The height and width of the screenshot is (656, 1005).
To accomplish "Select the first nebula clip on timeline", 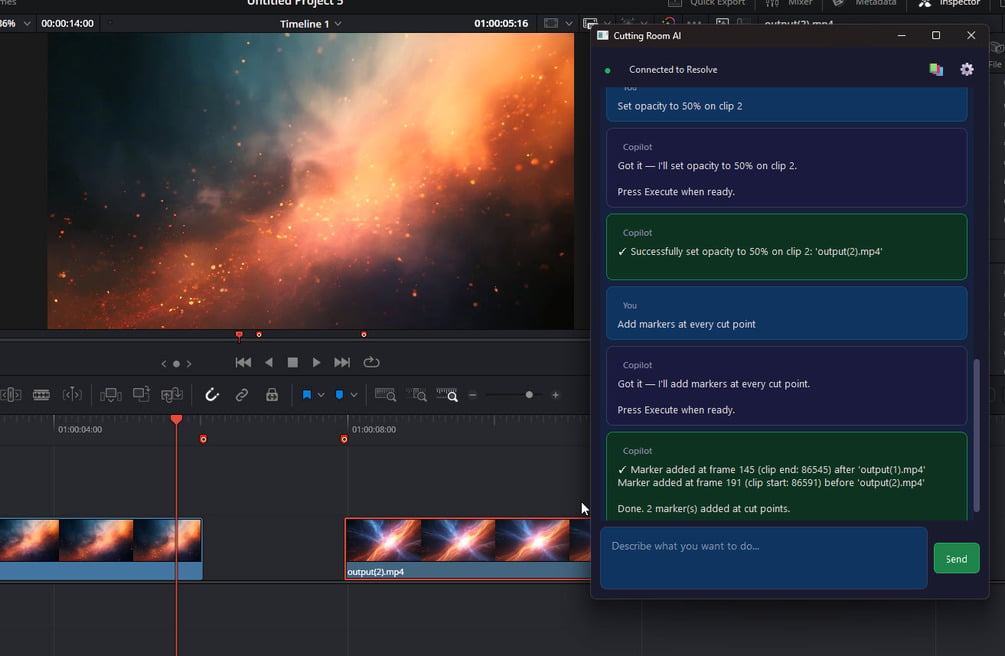I will pyautogui.click(x=101, y=549).
